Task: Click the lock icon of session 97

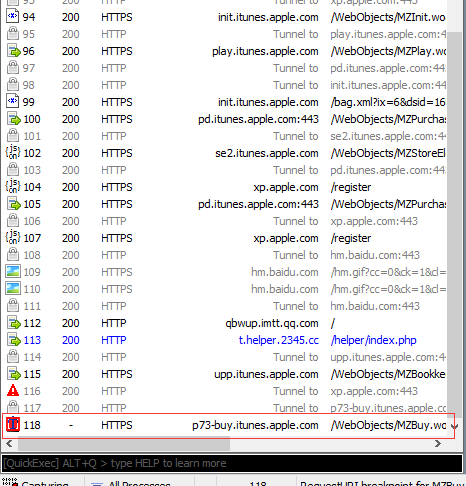Action: click(x=13, y=68)
